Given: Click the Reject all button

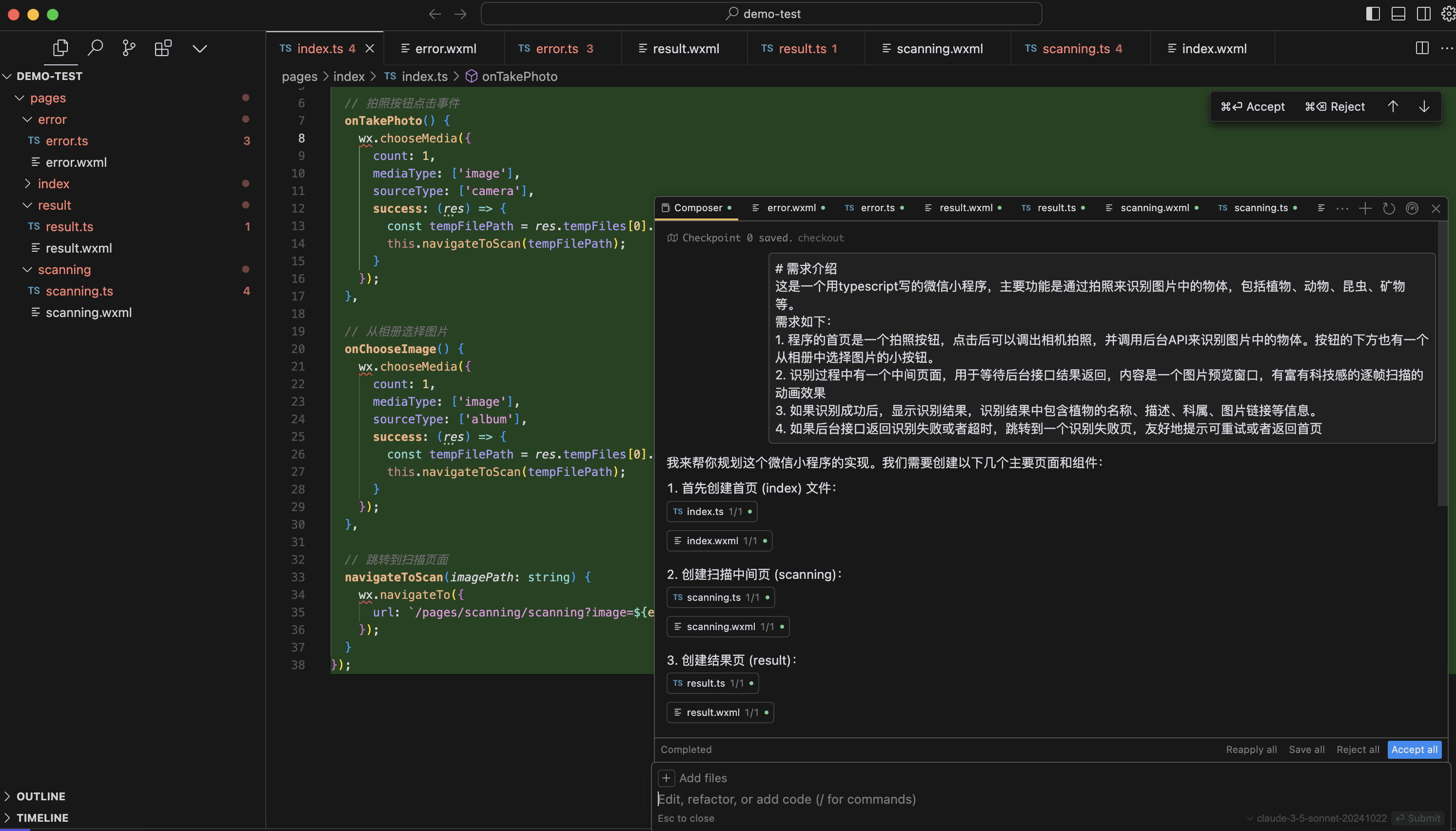Looking at the screenshot, I should pos(1358,750).
